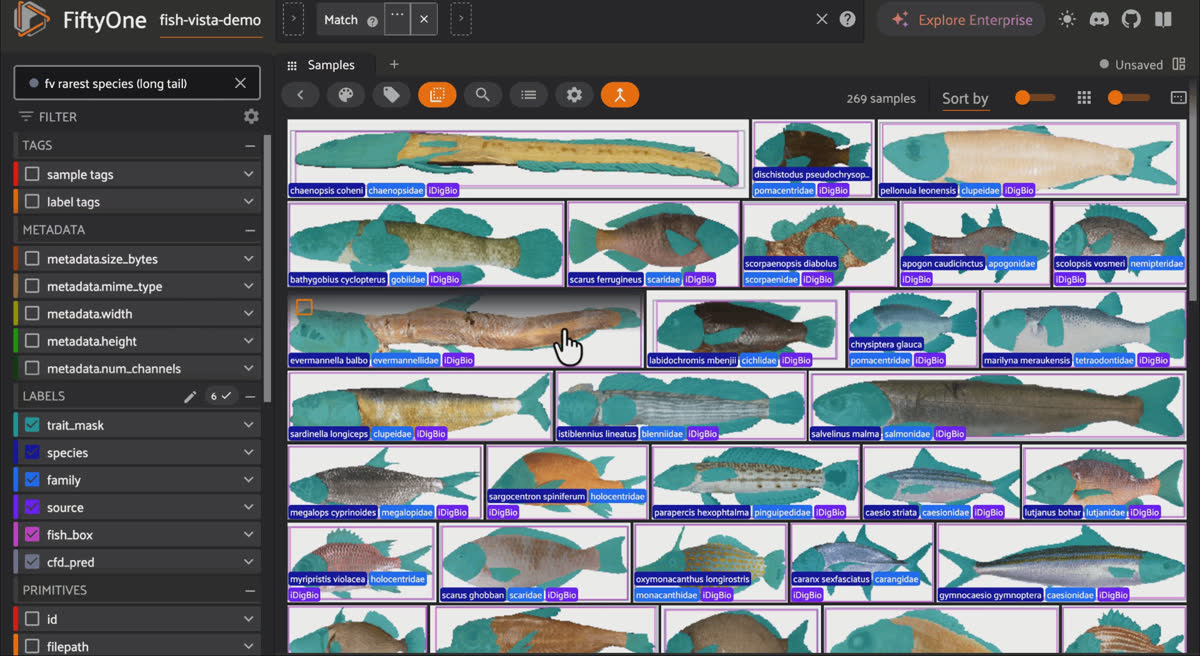Screen dimensions: 1200x656
Task: Click the 6 visible labels toggle badge
Action: tap(221, 397)
